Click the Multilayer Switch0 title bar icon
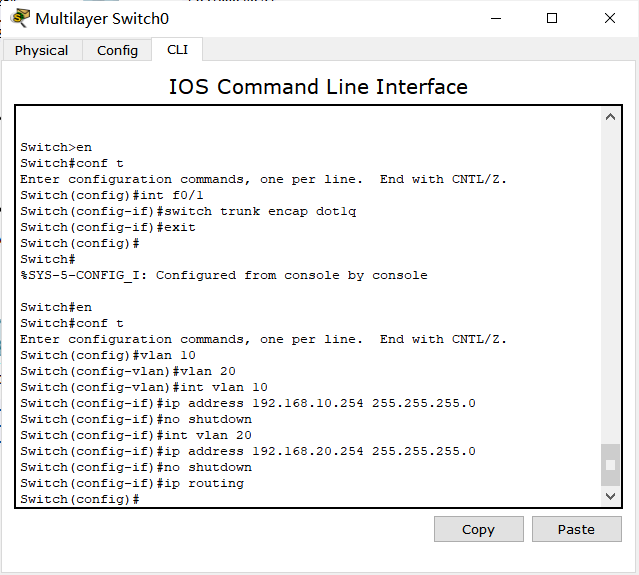The width and height of the screenshot is (639, 575). [x=20, y=18]
